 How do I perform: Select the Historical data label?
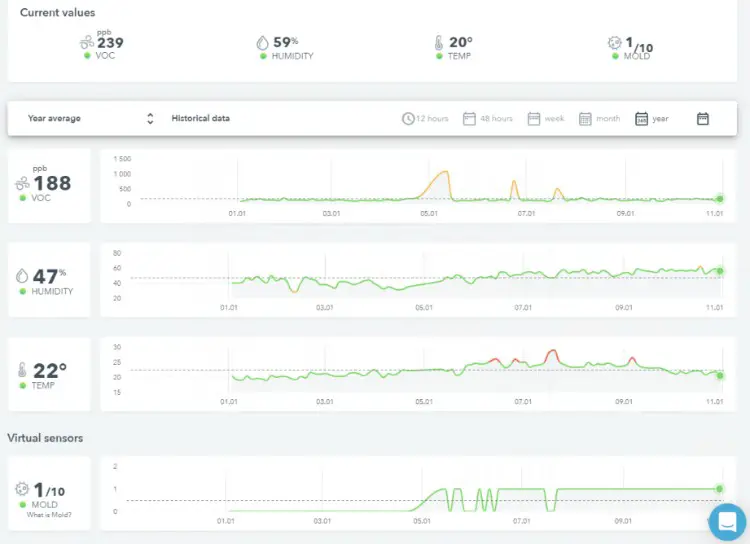point(200,118)
